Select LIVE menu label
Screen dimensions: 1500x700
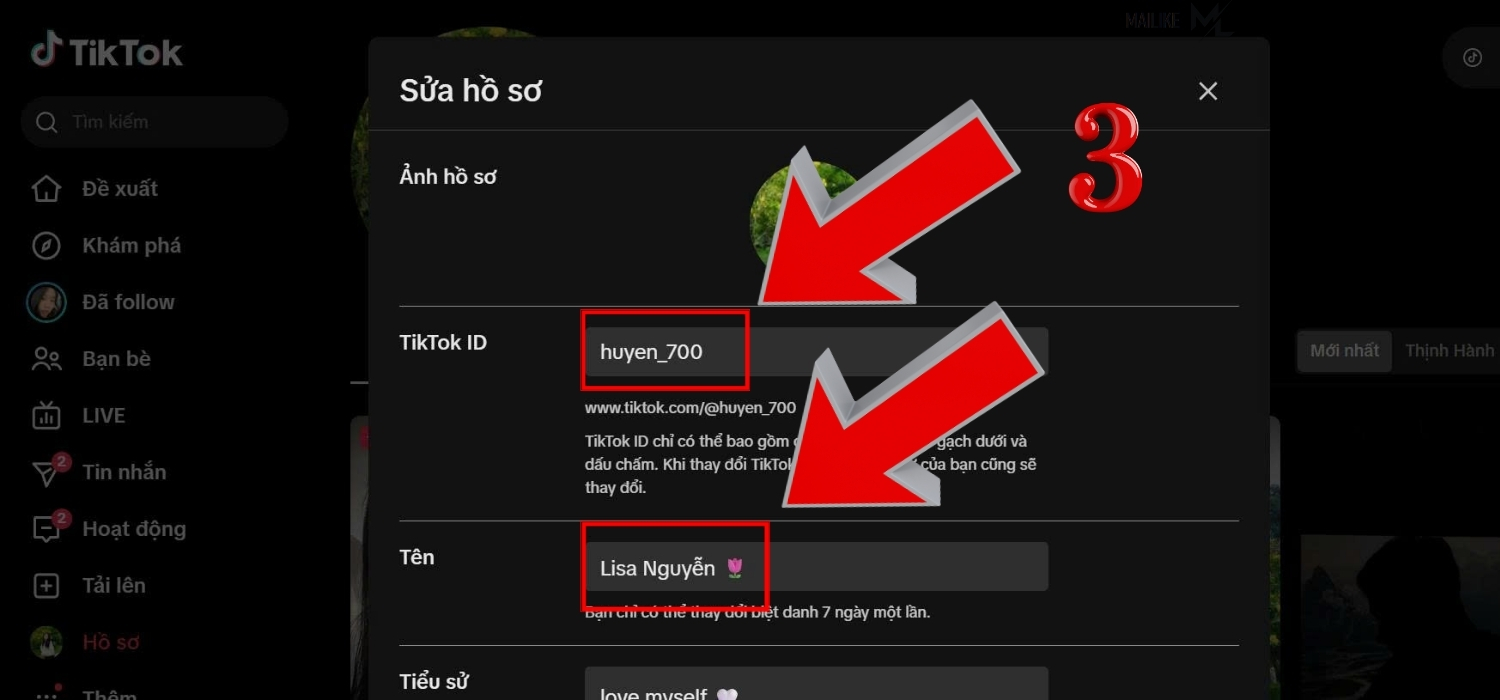tap(104, 416)
